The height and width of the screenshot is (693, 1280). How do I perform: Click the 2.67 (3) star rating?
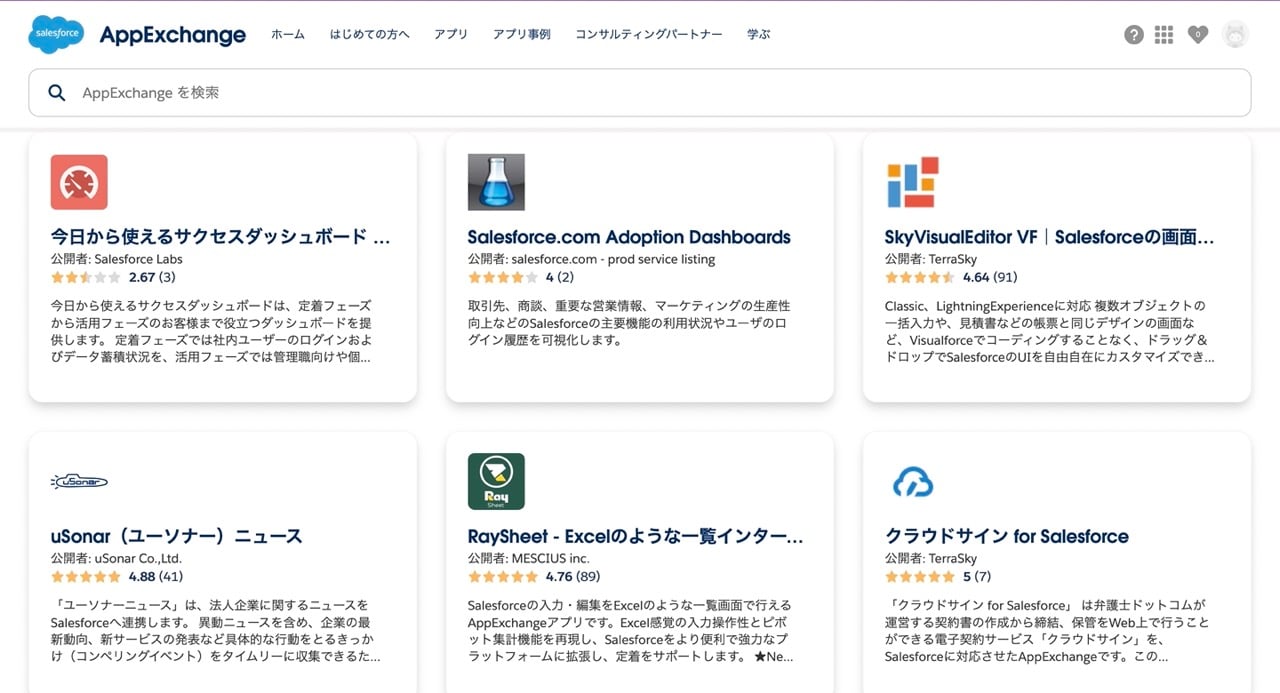click(x=113, y=277)
